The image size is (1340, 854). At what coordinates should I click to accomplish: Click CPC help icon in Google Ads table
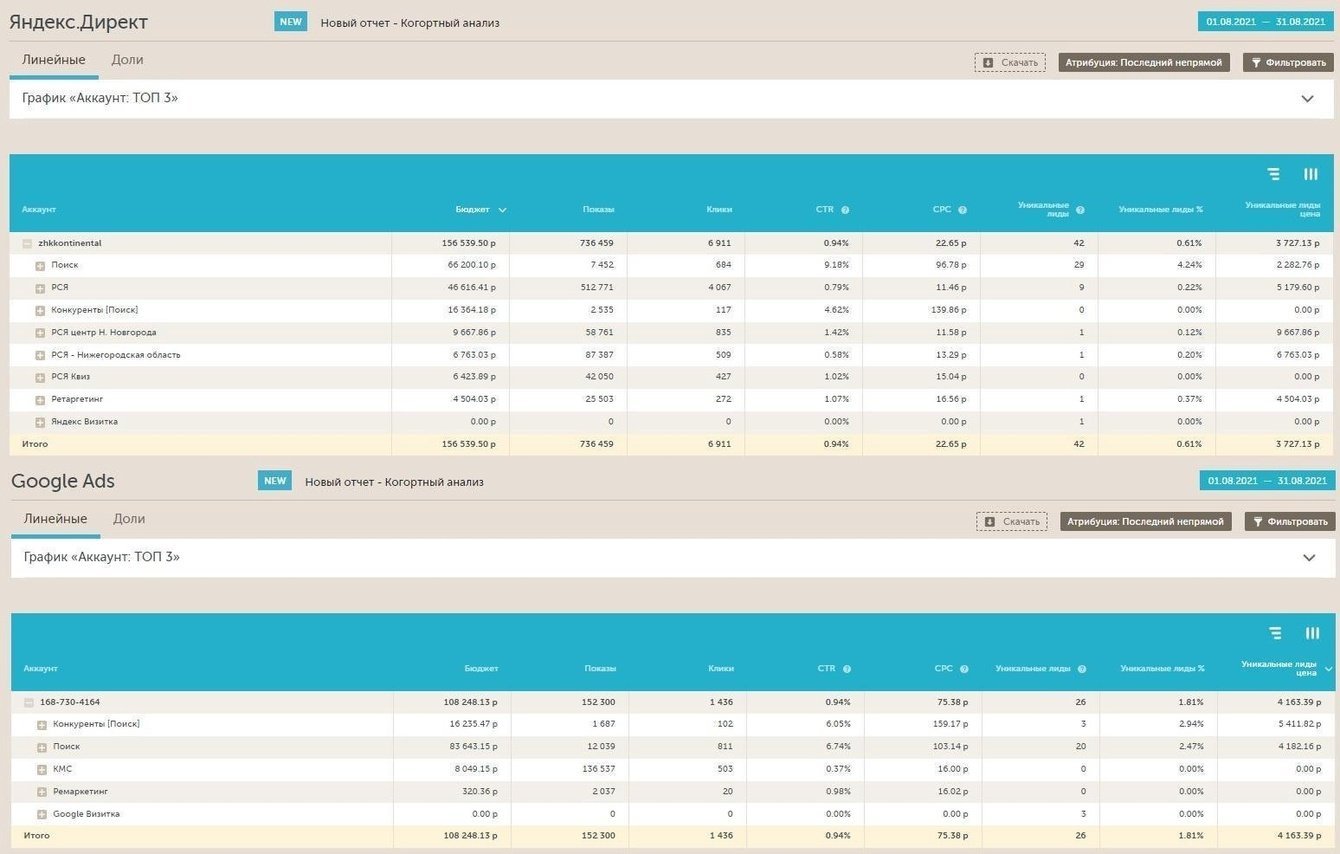click(x=965, y=669)
